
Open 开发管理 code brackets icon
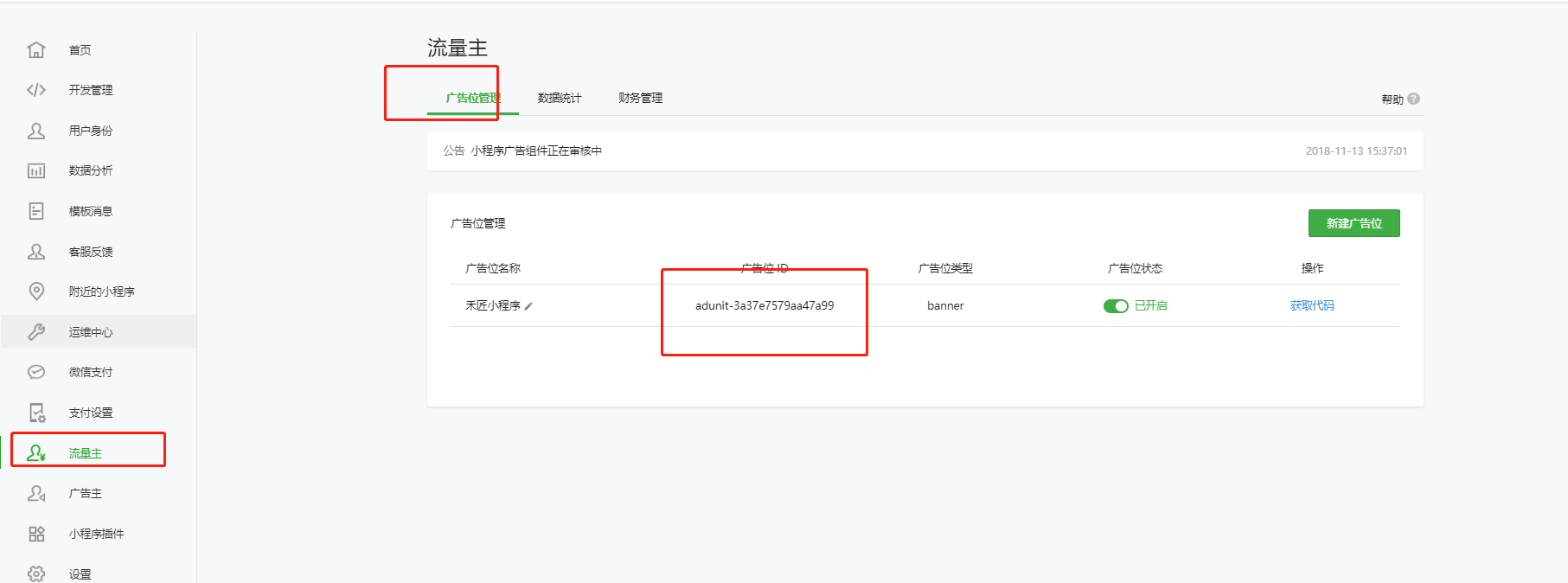tap(36, 90)
